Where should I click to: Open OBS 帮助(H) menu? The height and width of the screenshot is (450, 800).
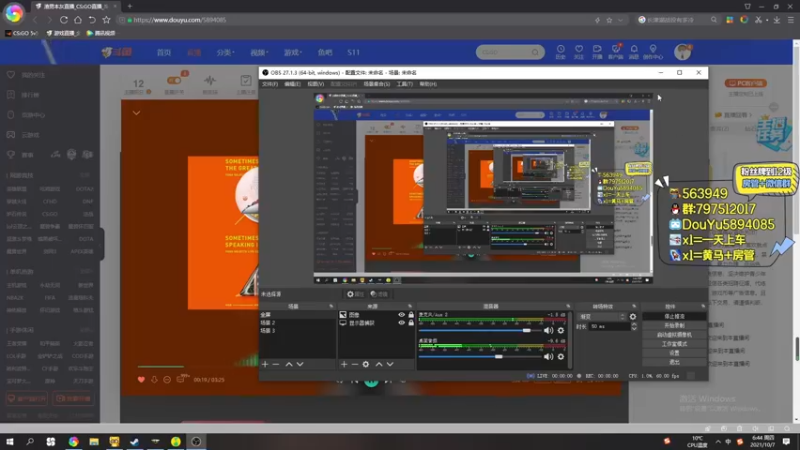tap(428, 84)
